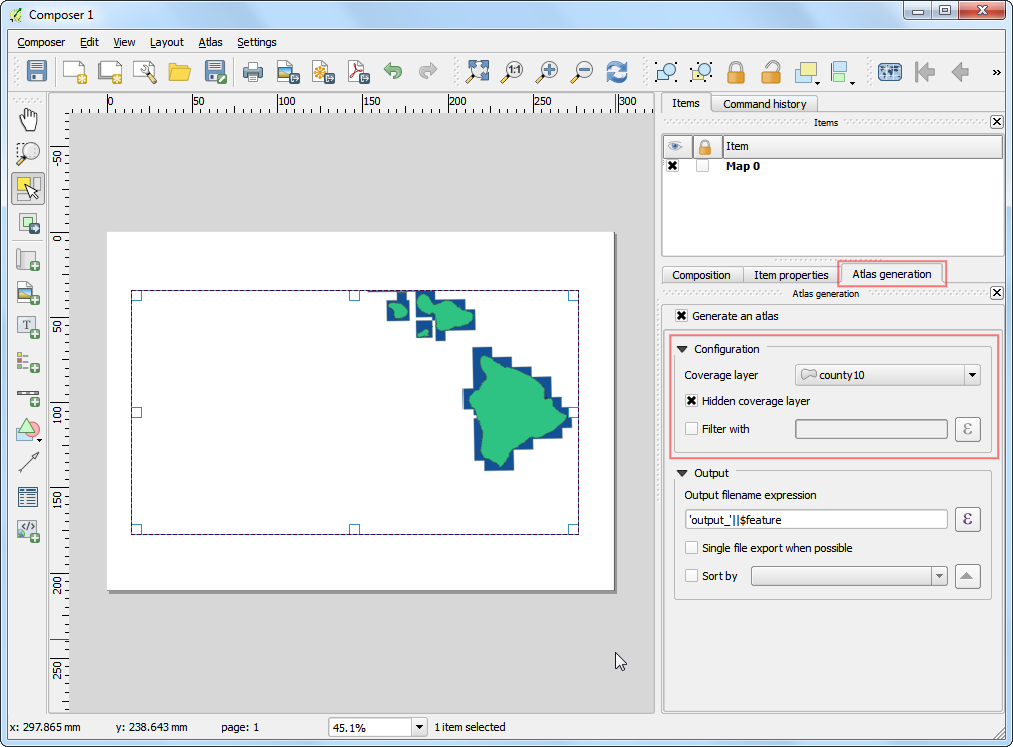This screenshot has width=1013, height=747.
Task: Click the Zoom Out magnifier
Action: point(582,71)
